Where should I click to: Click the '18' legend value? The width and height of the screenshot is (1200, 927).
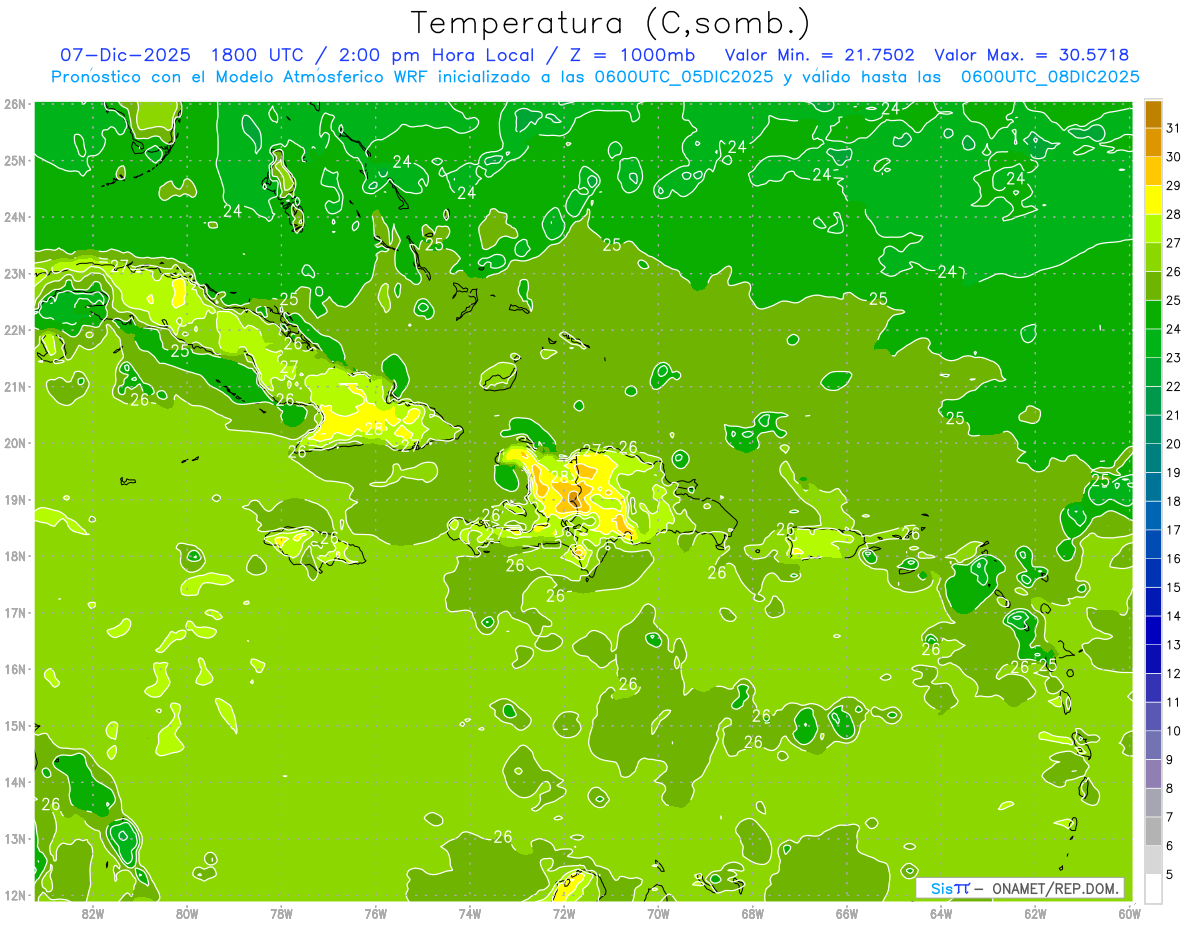click(1173, 502)
